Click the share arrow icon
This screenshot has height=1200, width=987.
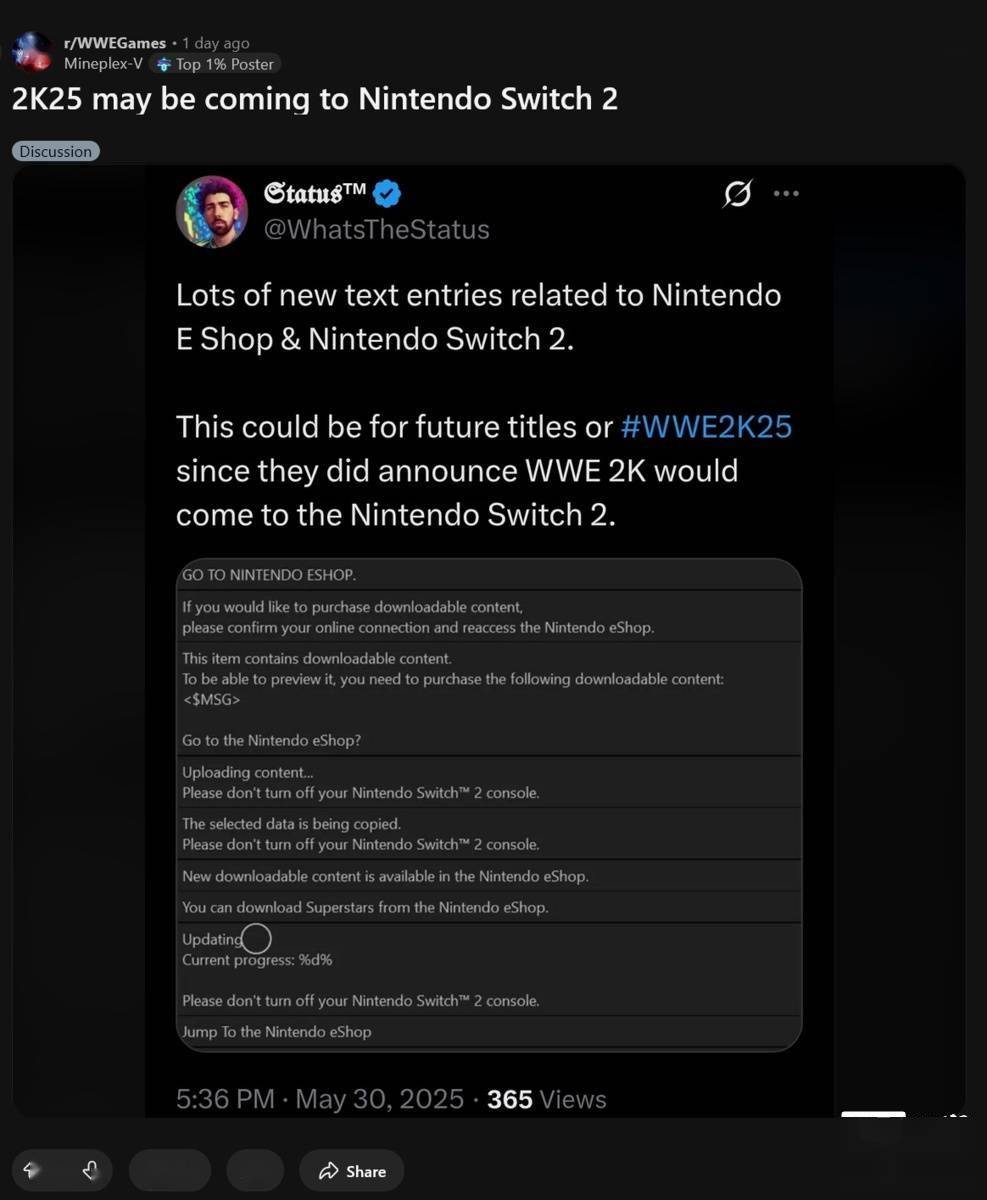tap(328, 1171)
